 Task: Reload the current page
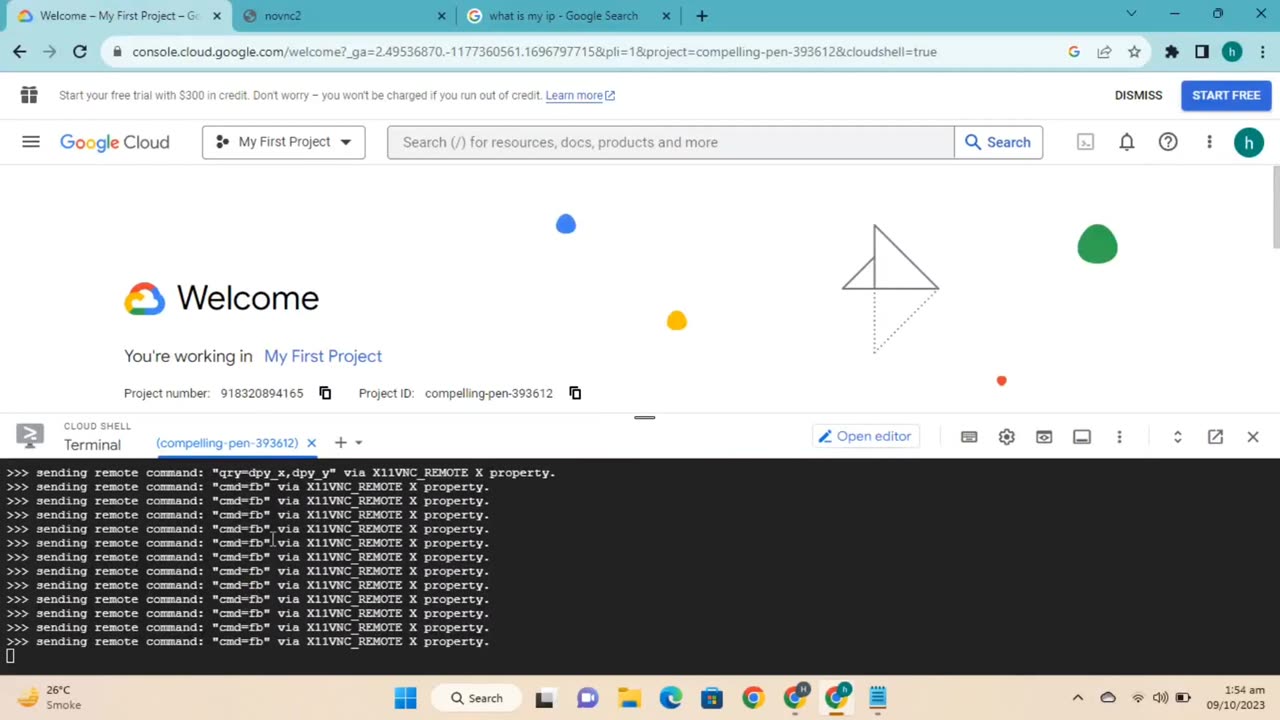(x=80, y=52)
